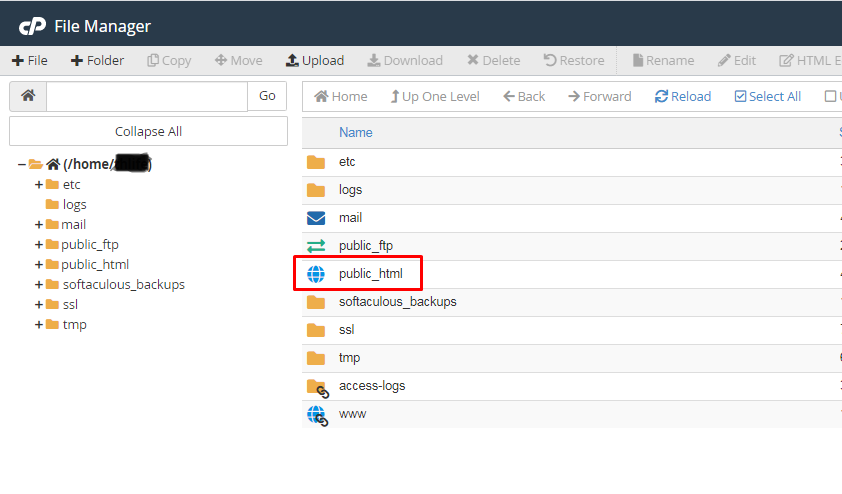
Task: Click the cPanel logo icon
Action: pyautogui.click(x=32, y=26)
